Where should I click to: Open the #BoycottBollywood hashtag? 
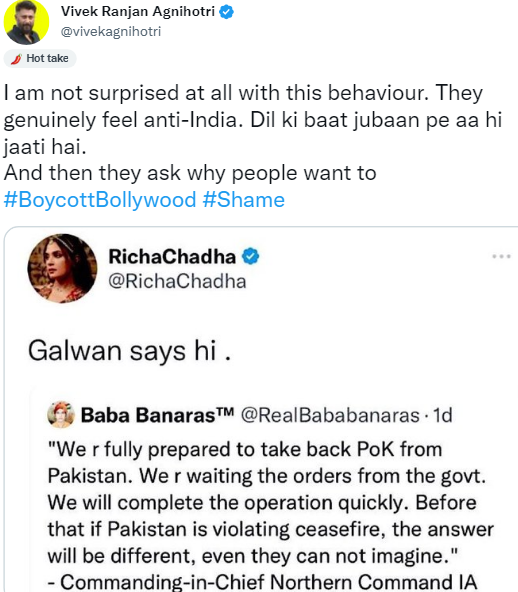pyautogui.click(x=100, y=200)
